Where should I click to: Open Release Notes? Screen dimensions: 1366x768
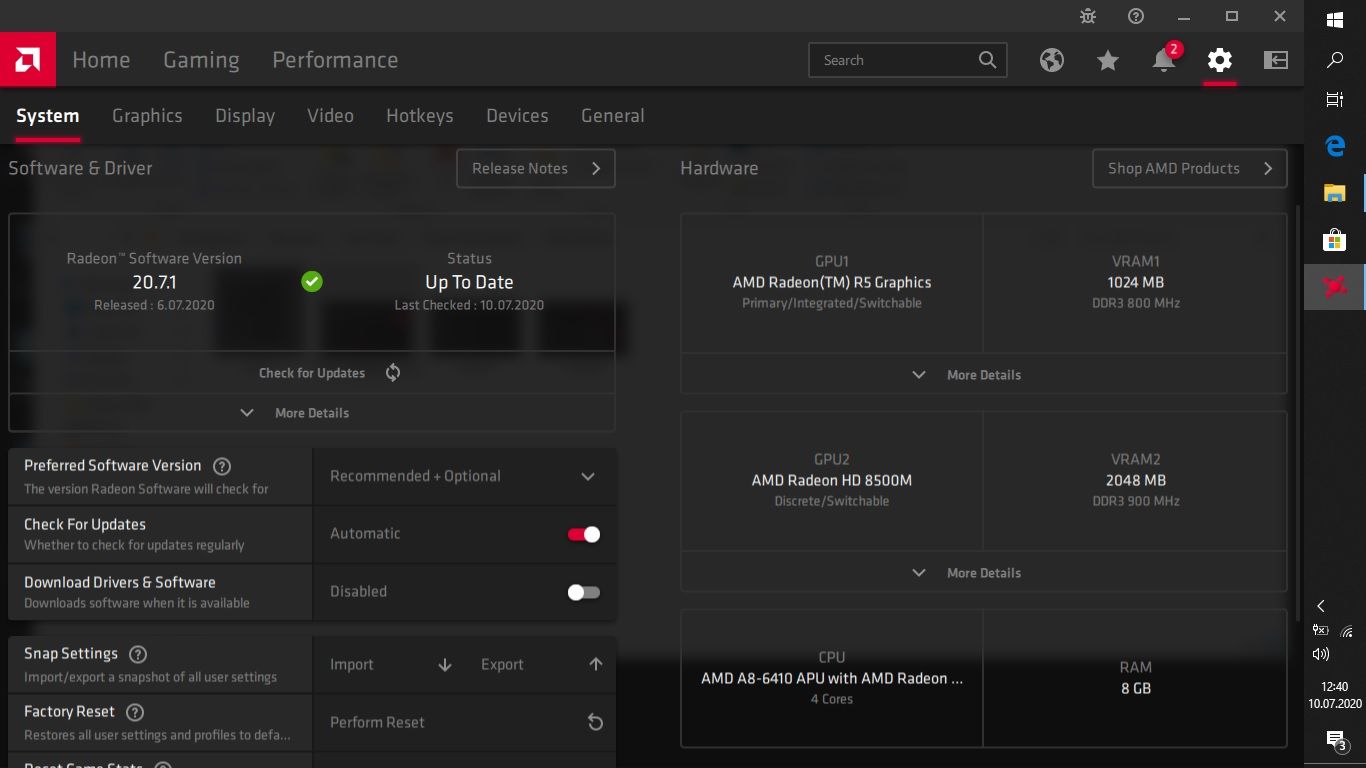[536, 169]
